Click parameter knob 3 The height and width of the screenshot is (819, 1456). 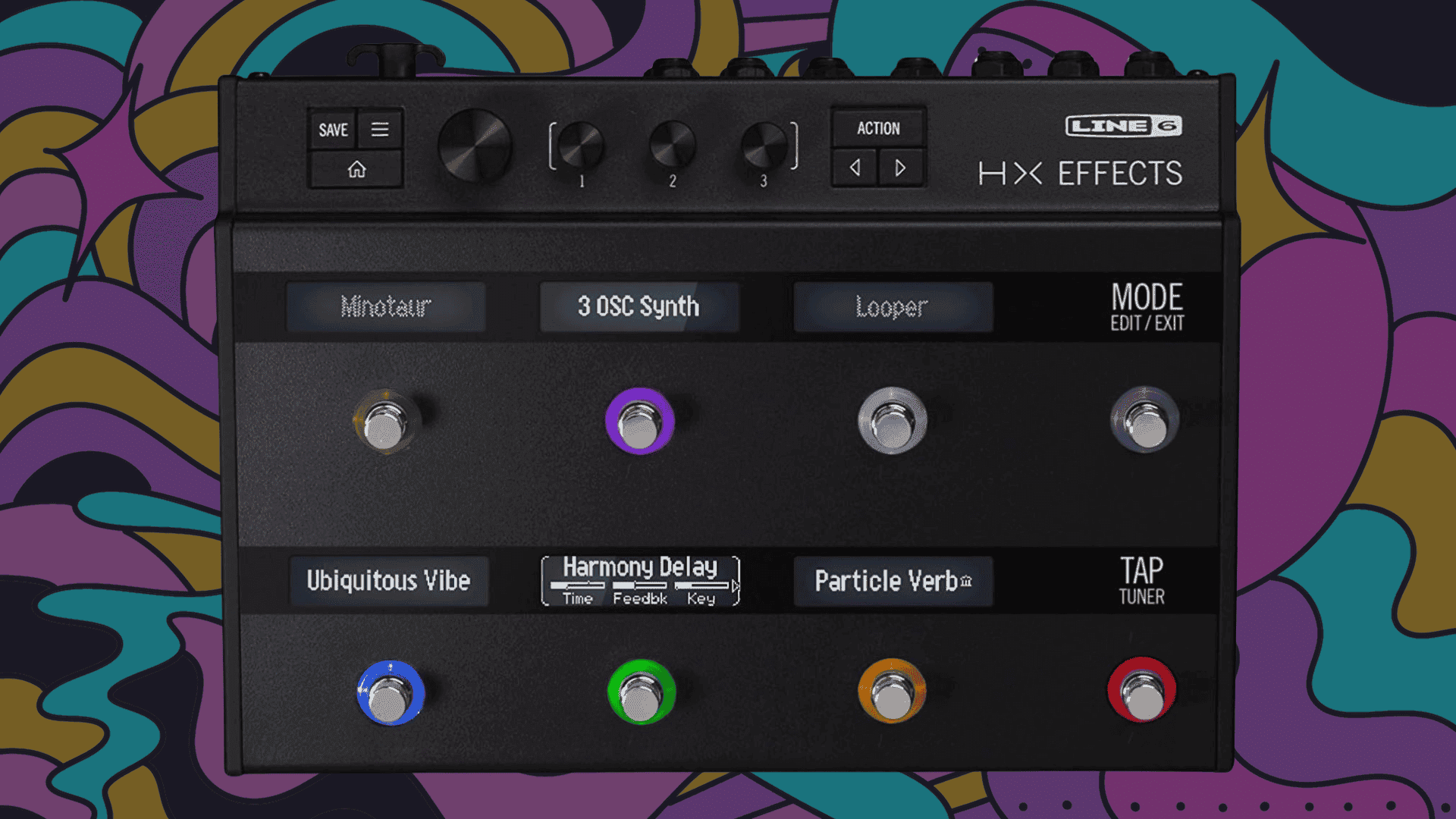[x=764, y=146]
